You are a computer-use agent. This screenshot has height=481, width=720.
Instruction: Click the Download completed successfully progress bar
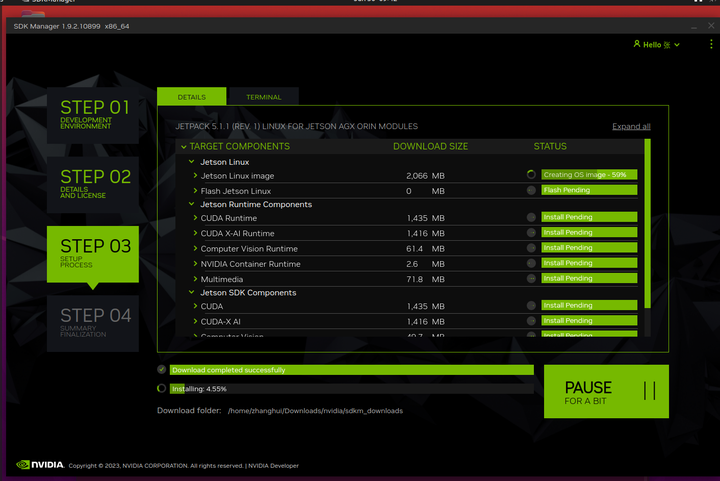click(352, 370)
